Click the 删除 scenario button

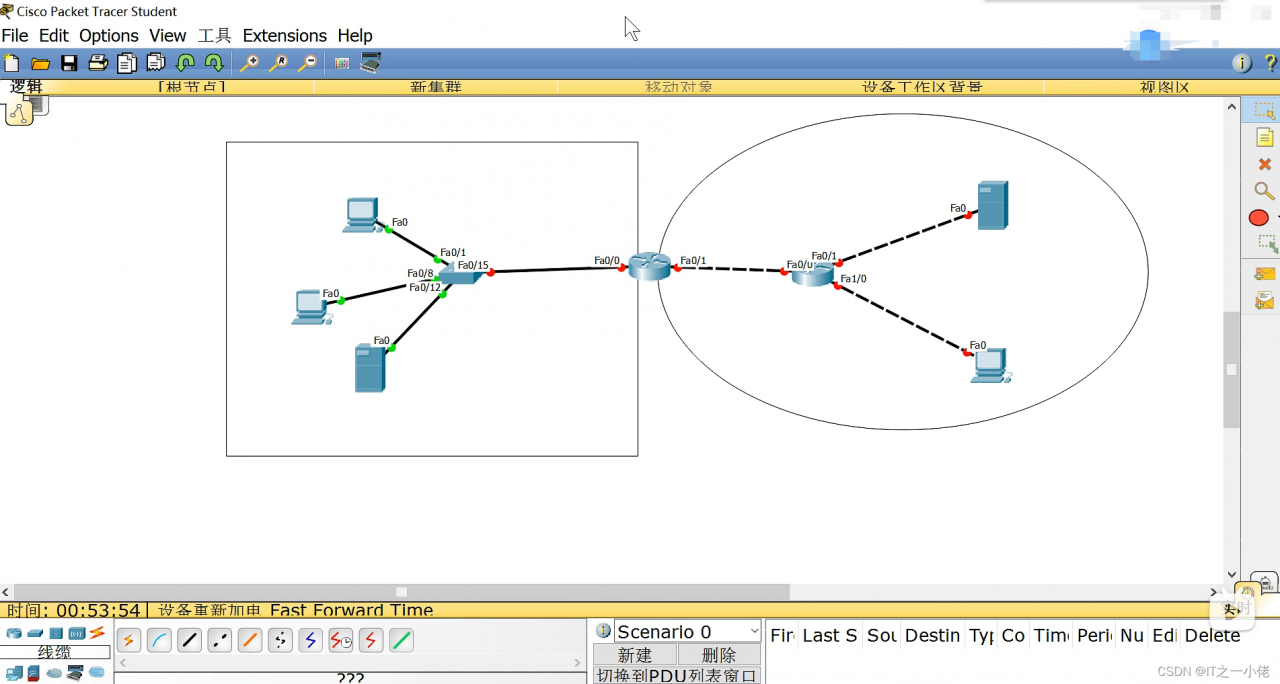click(x=719, y=655)
